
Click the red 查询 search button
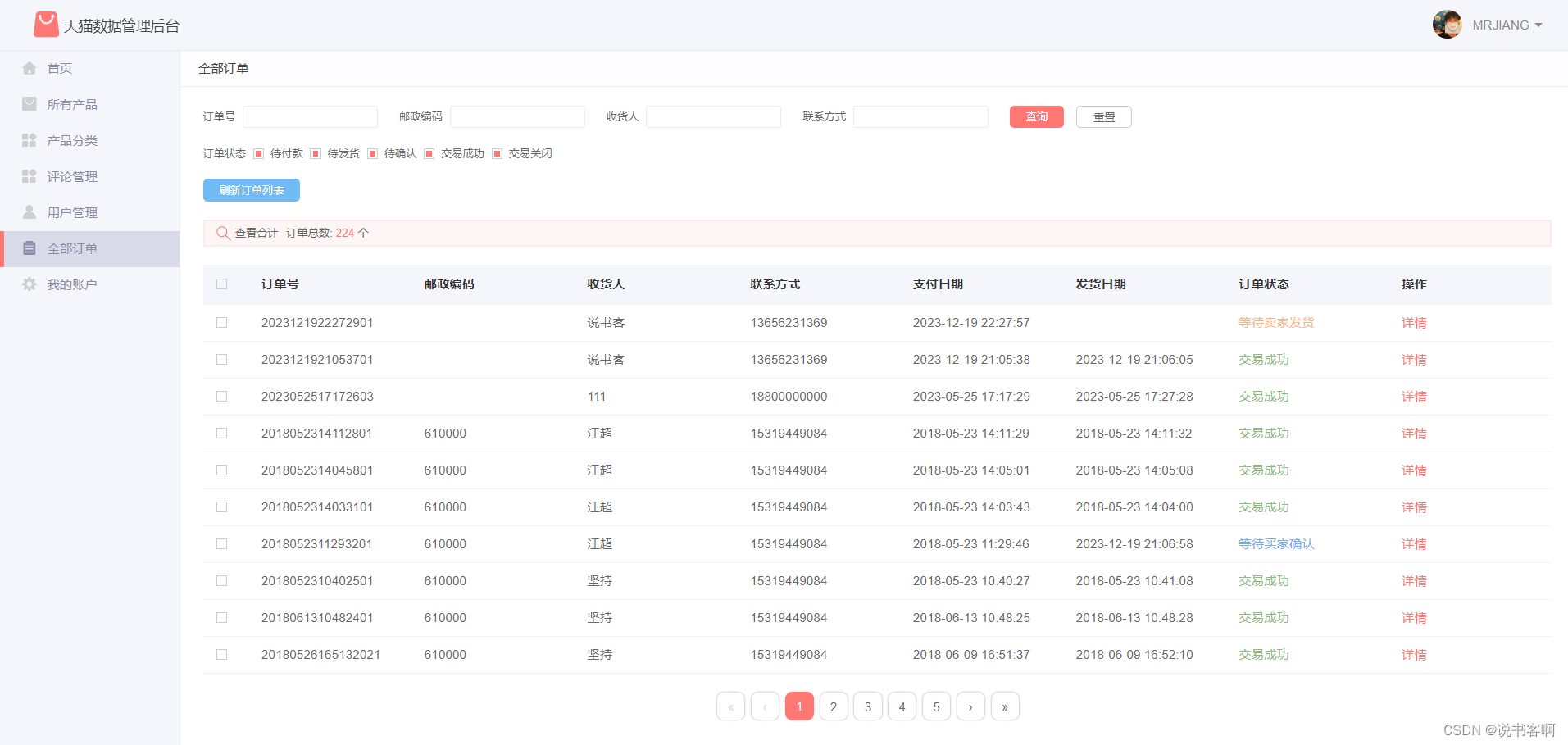(1036, 116)
